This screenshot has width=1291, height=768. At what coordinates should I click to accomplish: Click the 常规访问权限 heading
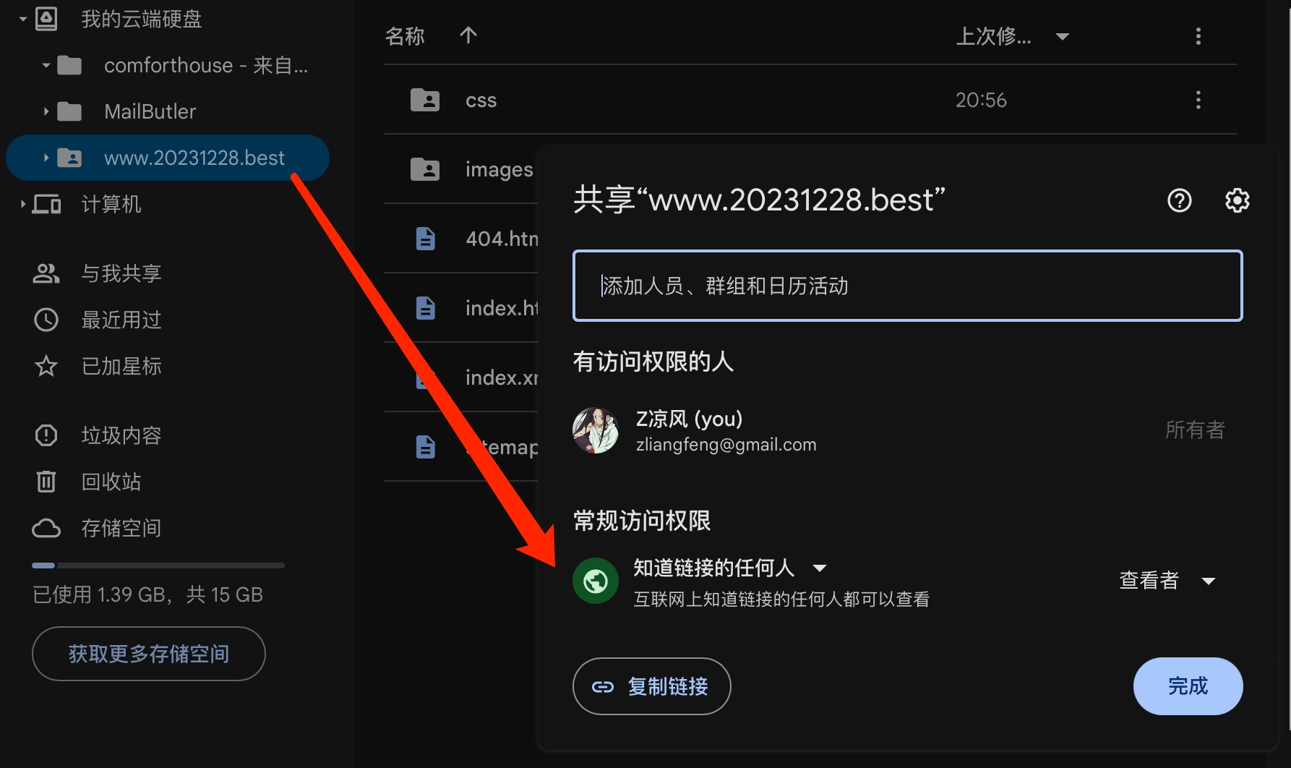(642, 521)
